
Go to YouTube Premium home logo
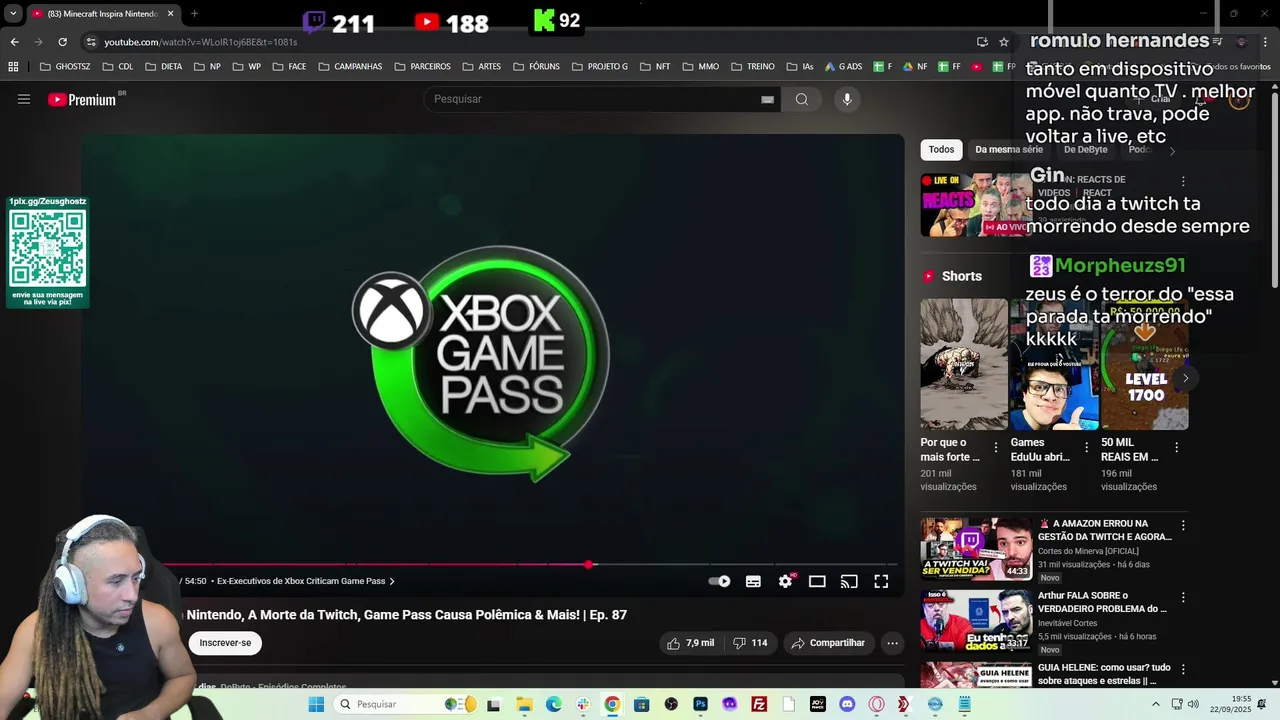[82, 99]
